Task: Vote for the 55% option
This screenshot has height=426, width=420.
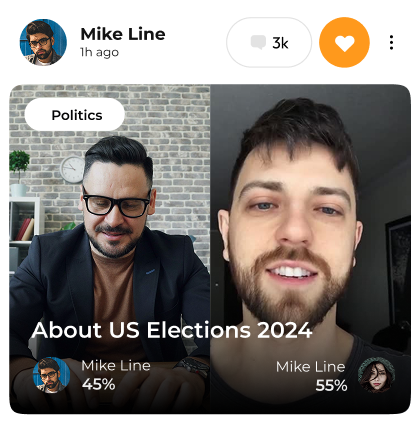Action: [331, 386]
